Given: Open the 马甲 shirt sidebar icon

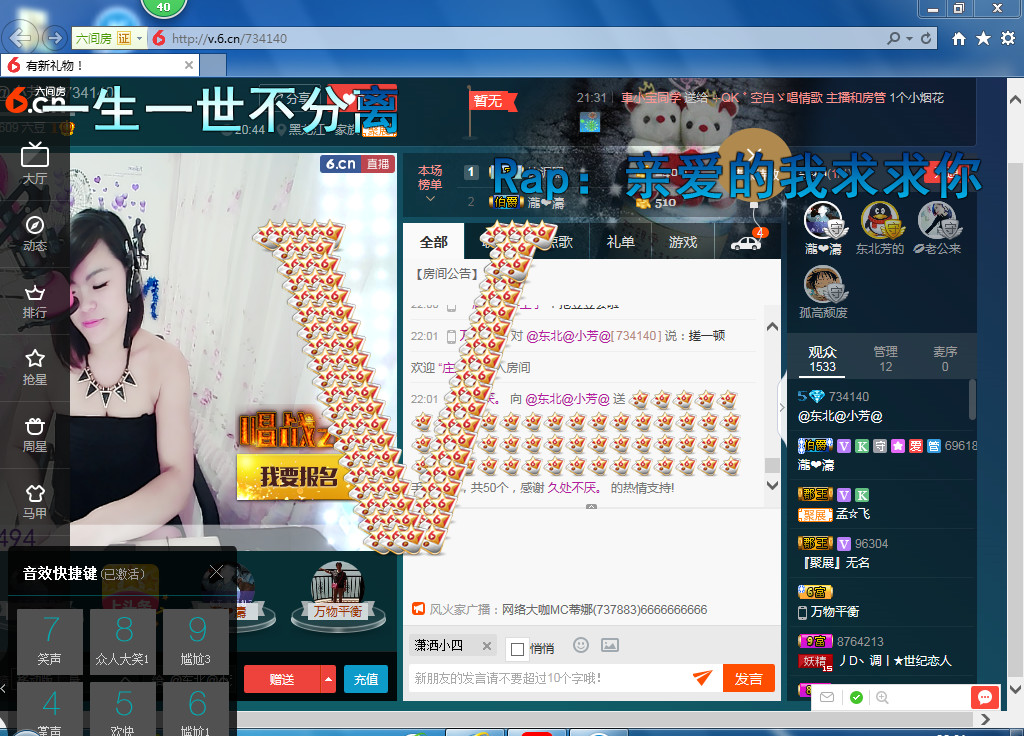Looking at the screenshot, I should [x=35, y=502].
